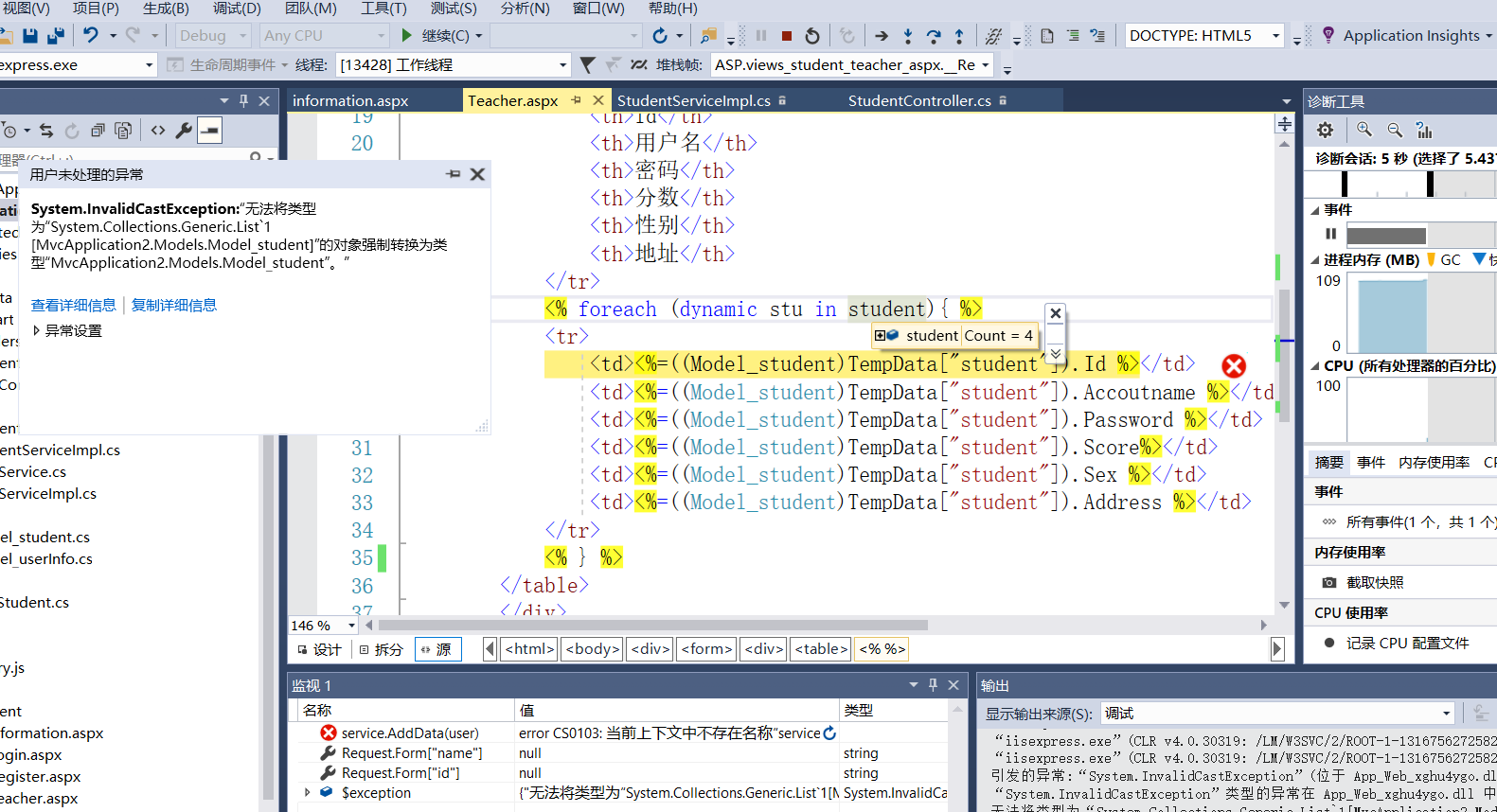Viewport: 1497px width, 812px height.
Task: Click the Step Over icon
Action: [934, 36]
